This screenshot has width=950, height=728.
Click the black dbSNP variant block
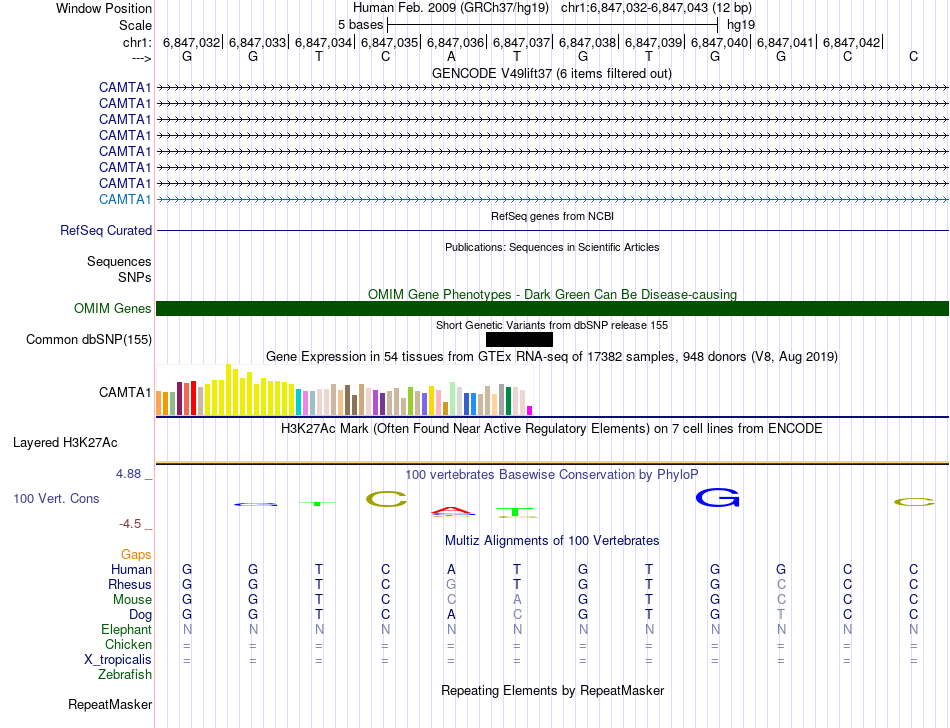(519, 339)
